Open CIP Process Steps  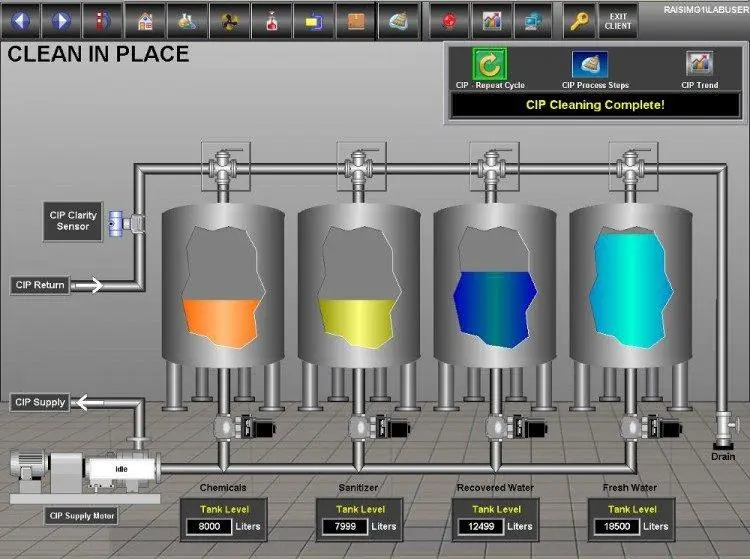(x=590, y=65)
